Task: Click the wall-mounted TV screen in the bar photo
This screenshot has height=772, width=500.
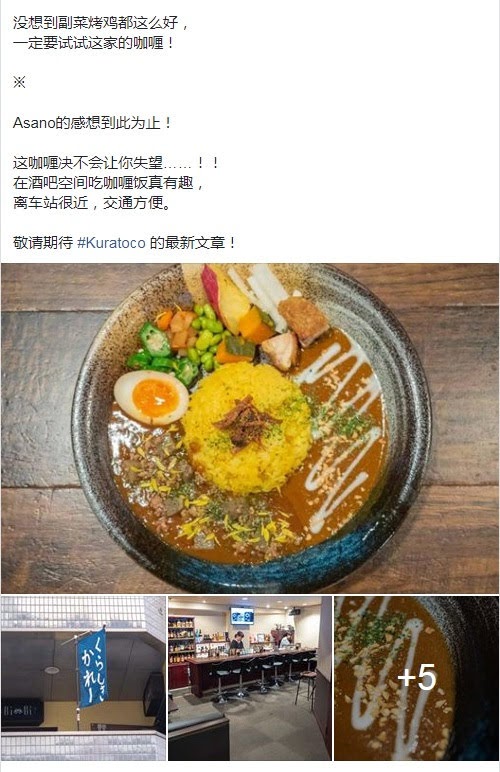Action: pyautogui.click(x=242, y=616)
